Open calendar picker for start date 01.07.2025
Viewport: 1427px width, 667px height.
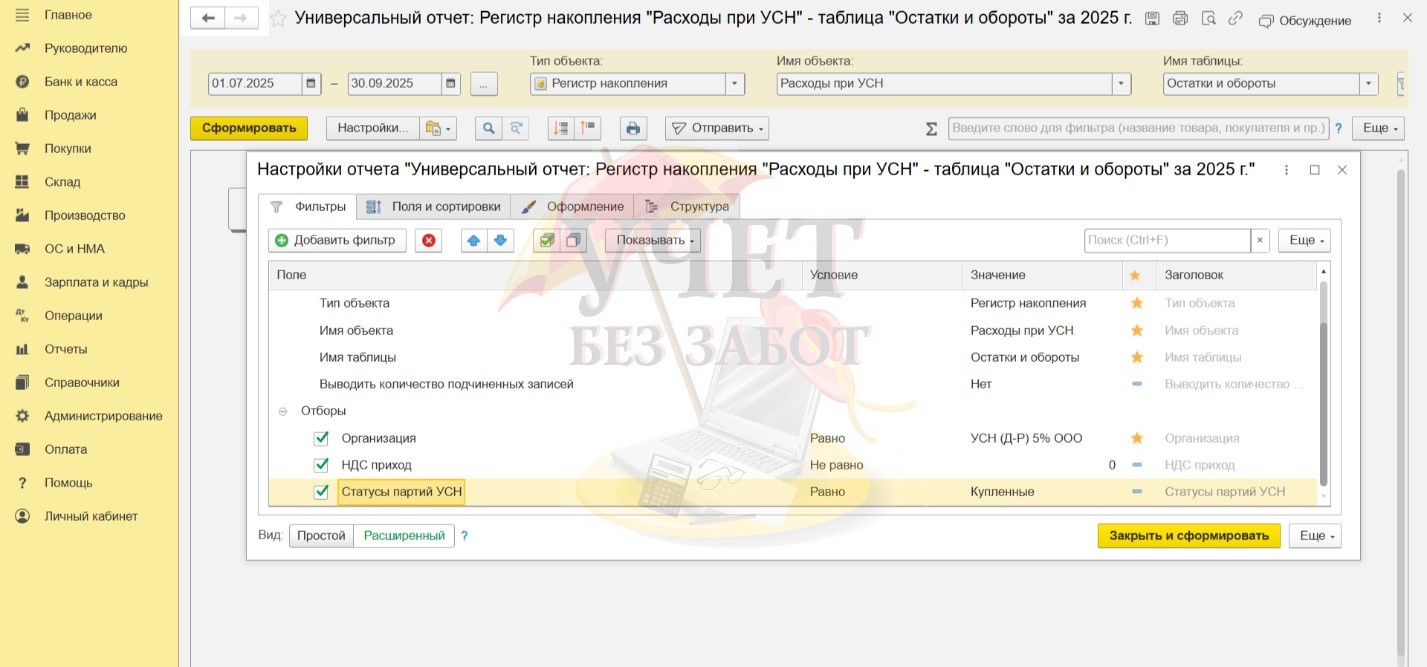[x=312, y=84]
